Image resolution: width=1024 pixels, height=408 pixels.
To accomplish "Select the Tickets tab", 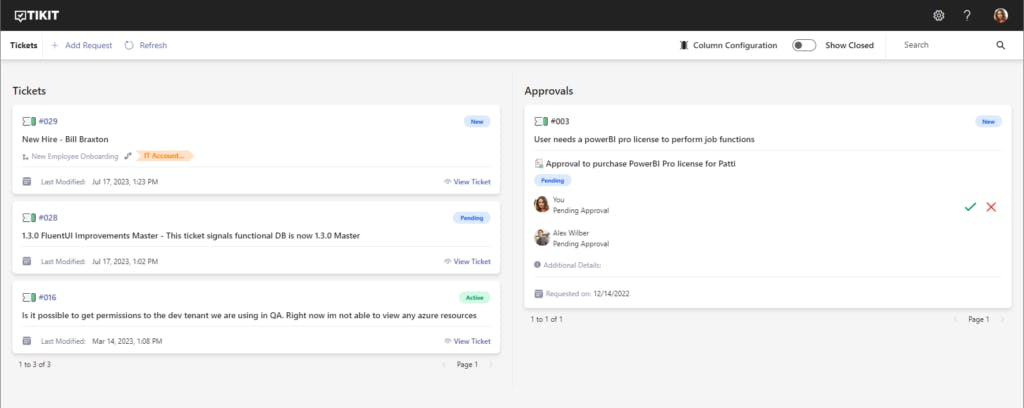I will (24, 45).
